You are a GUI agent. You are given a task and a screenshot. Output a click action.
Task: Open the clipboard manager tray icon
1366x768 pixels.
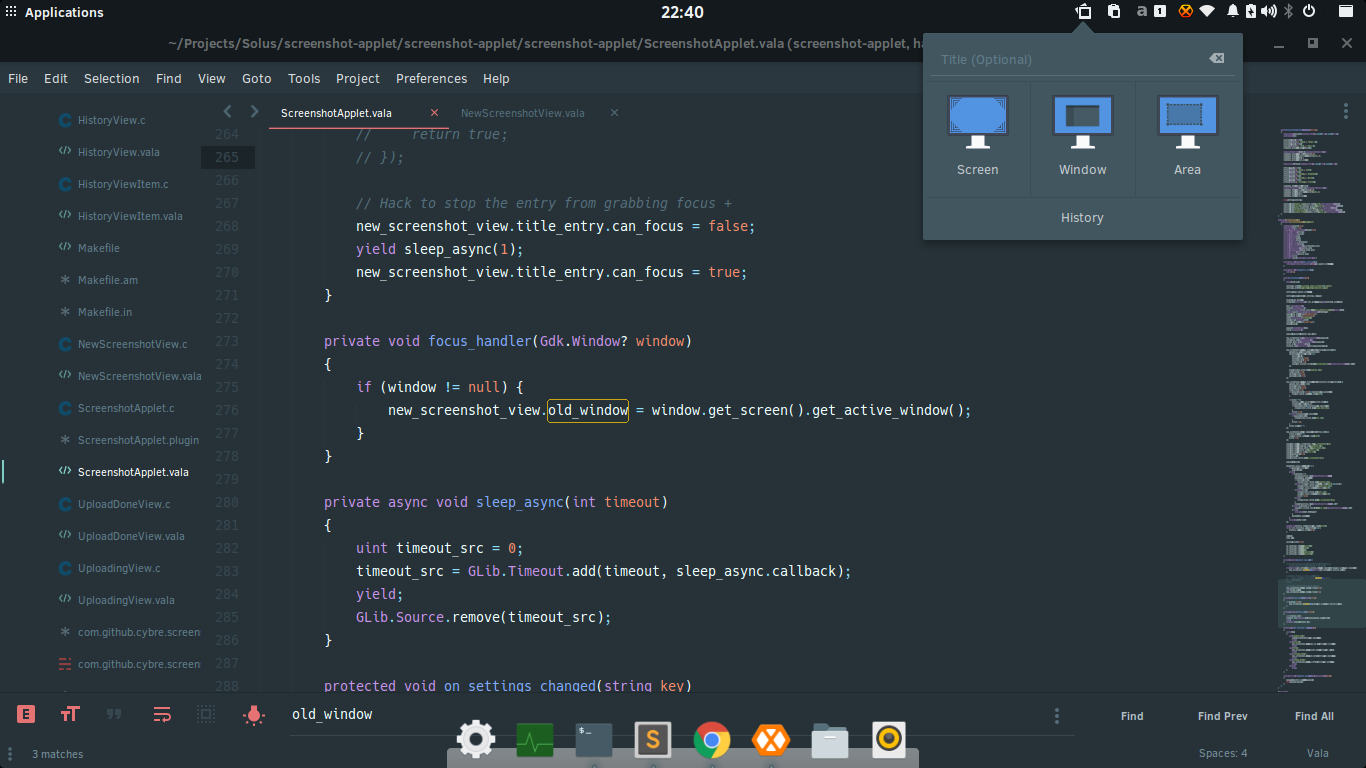[x=1113, y=12]
